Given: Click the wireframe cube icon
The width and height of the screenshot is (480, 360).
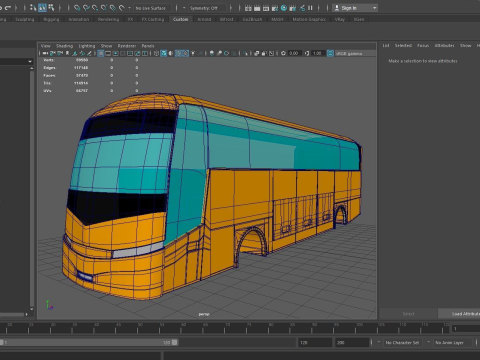Looking at the screenshot, I should (x=156, y=53).
